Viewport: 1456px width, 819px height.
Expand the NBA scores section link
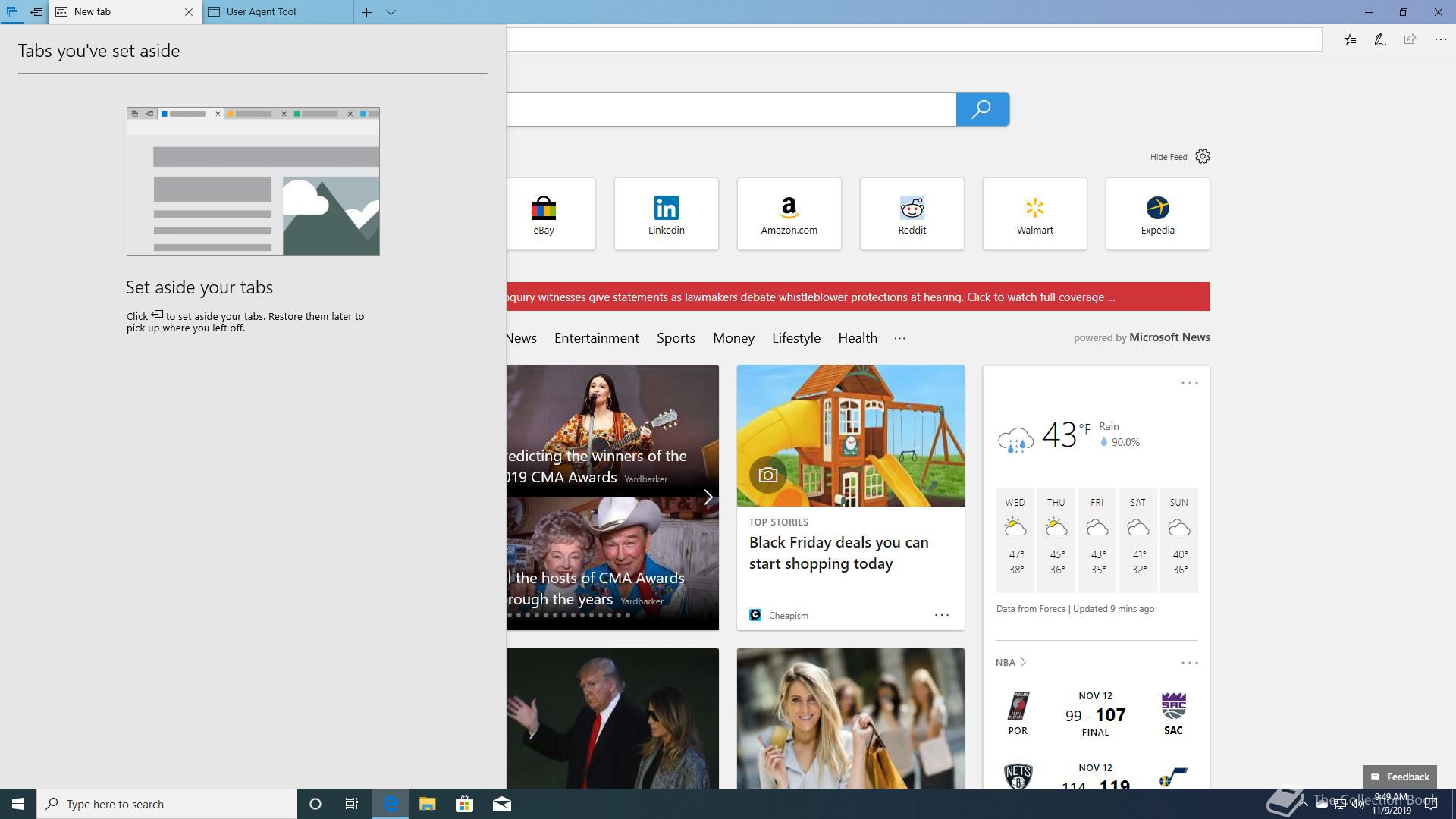pos(1011,662)
